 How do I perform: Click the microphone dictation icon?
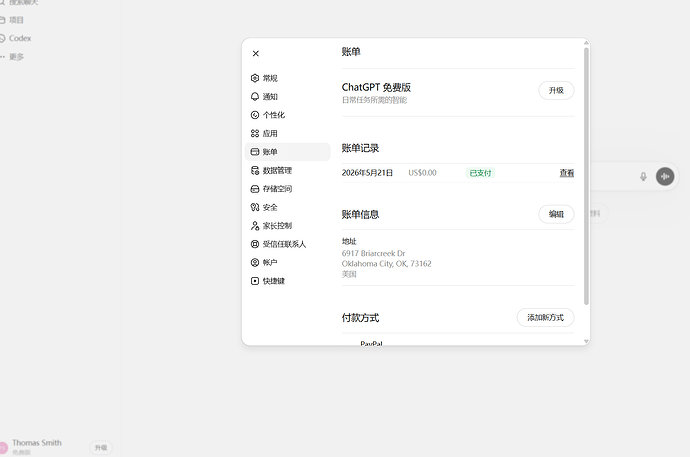643,176
